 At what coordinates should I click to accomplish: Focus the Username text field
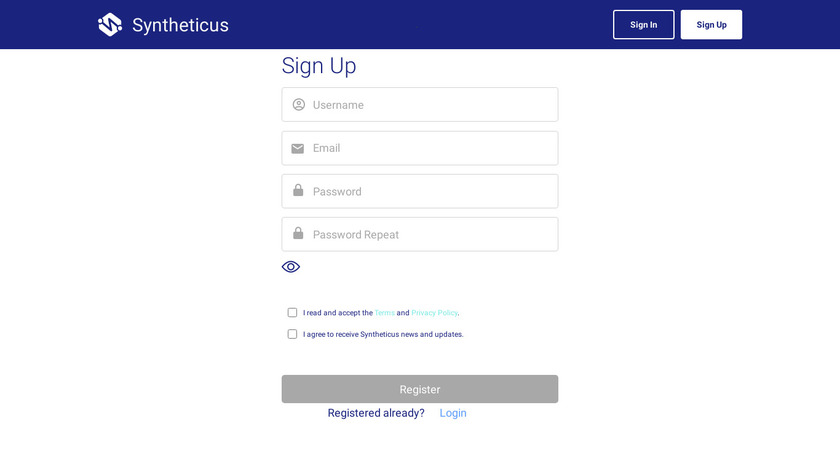pos(430,105)
